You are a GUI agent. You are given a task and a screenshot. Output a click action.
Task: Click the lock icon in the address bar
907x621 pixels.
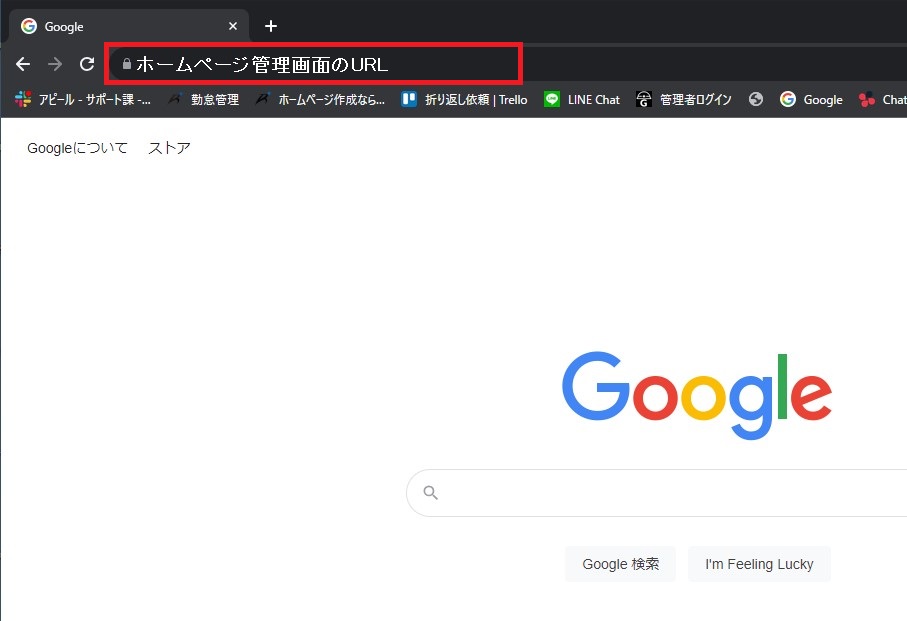pyautogui.click(x=126, y=64)
